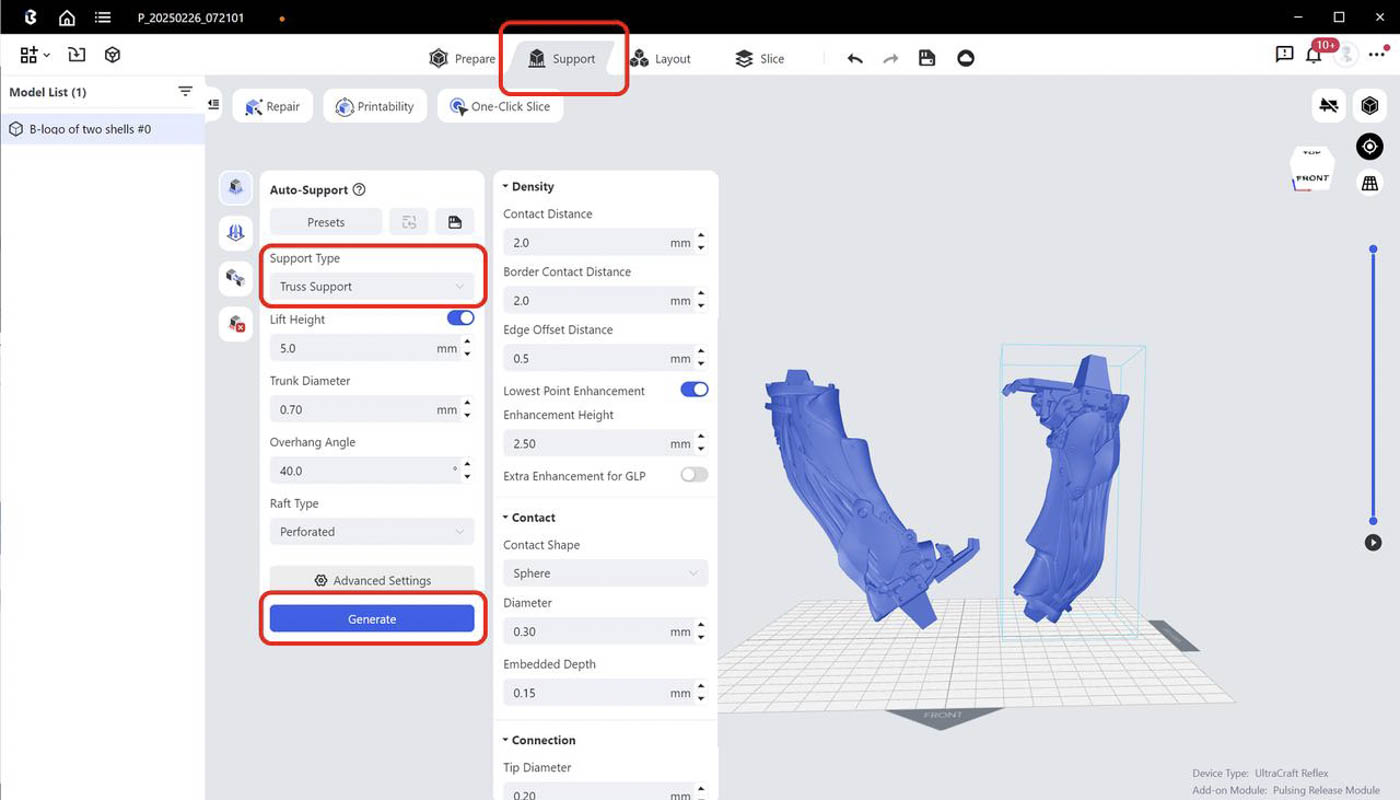This screenshot has height=800, width=1400.
Task: Collapse the left panel with list toggle icon
Action: click(213, 104)
